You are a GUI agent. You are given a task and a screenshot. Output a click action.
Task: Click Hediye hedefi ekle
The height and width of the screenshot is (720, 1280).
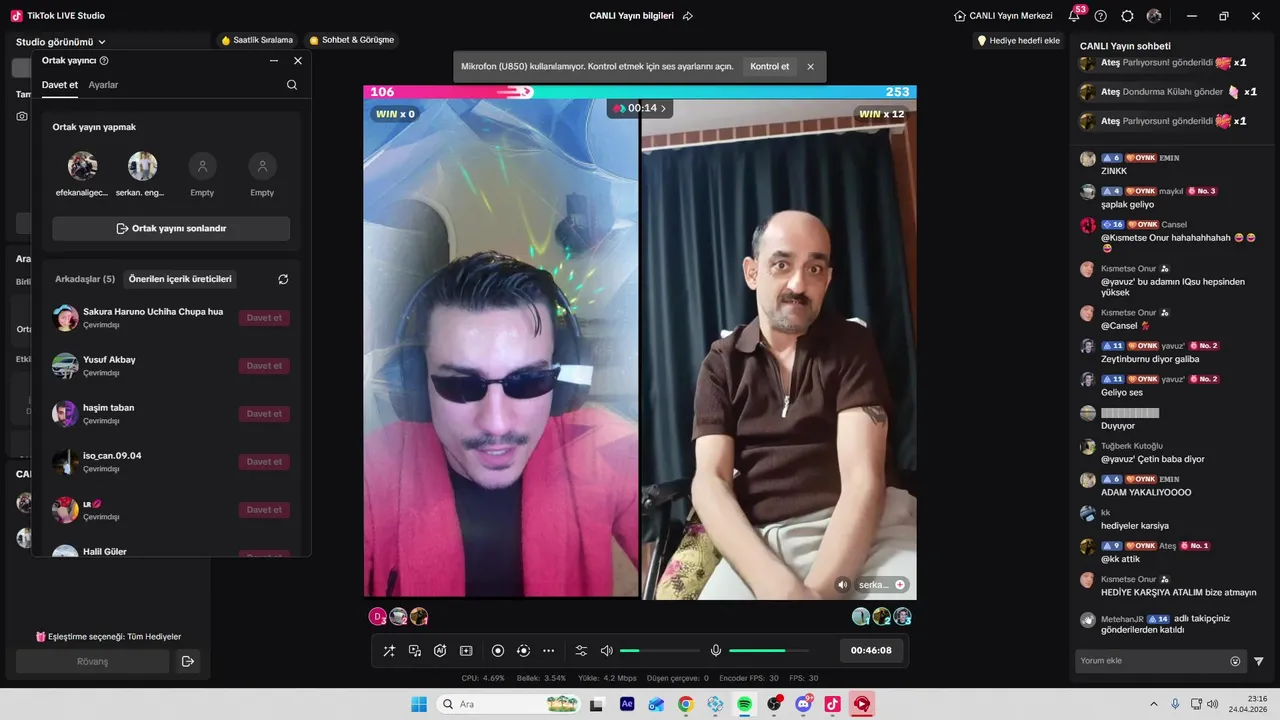coord(1018,40)
